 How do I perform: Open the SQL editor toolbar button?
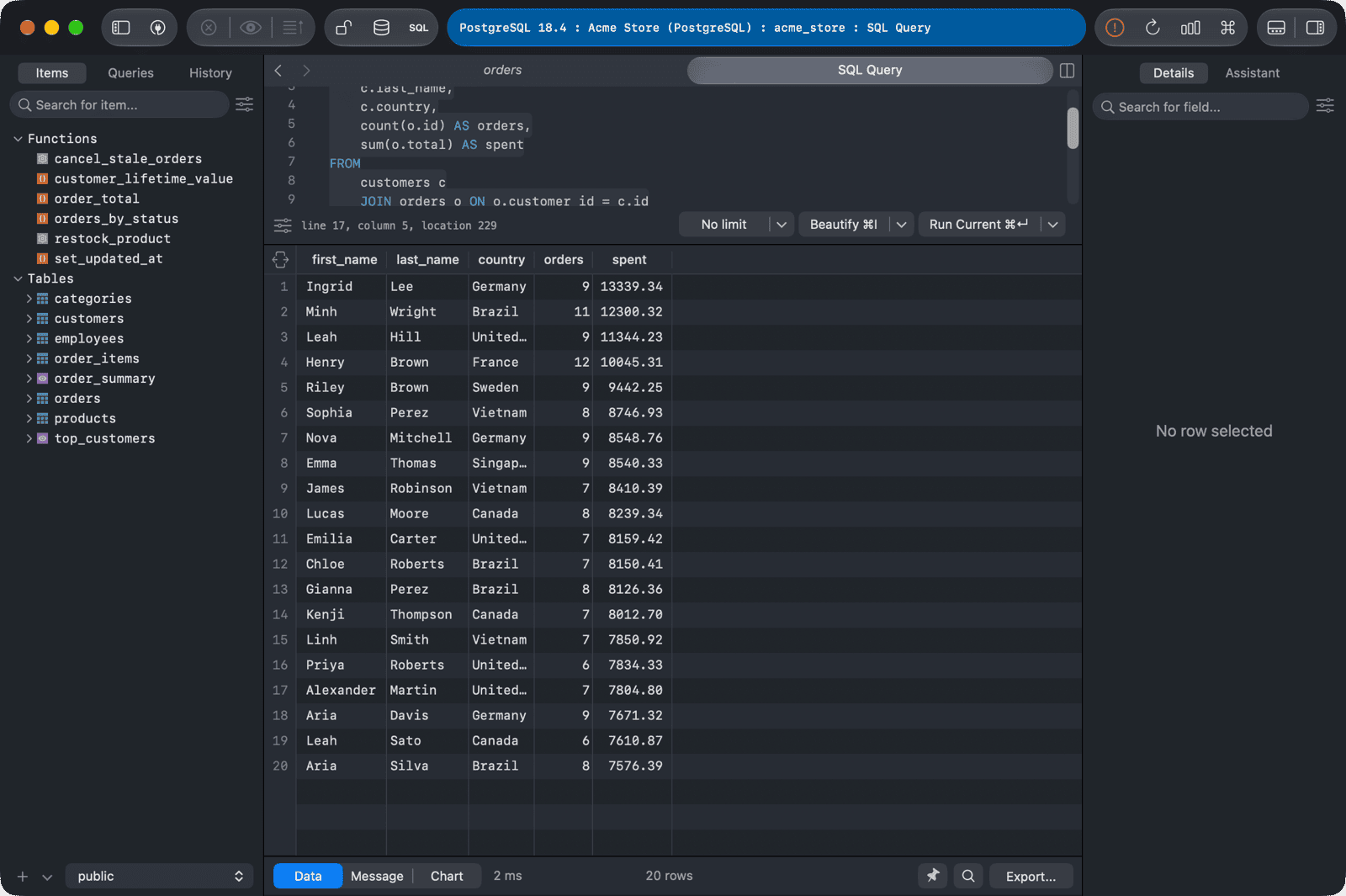click(x=418, y=28)
